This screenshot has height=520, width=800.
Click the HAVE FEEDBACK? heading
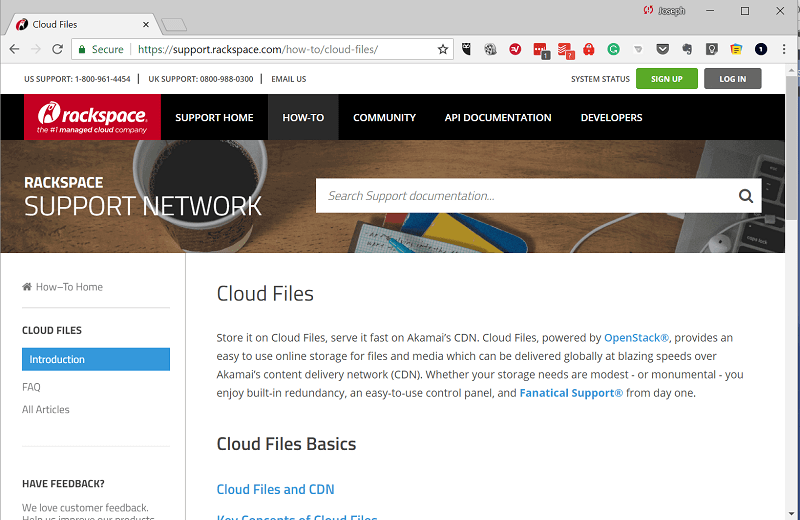tap(63, 483)
